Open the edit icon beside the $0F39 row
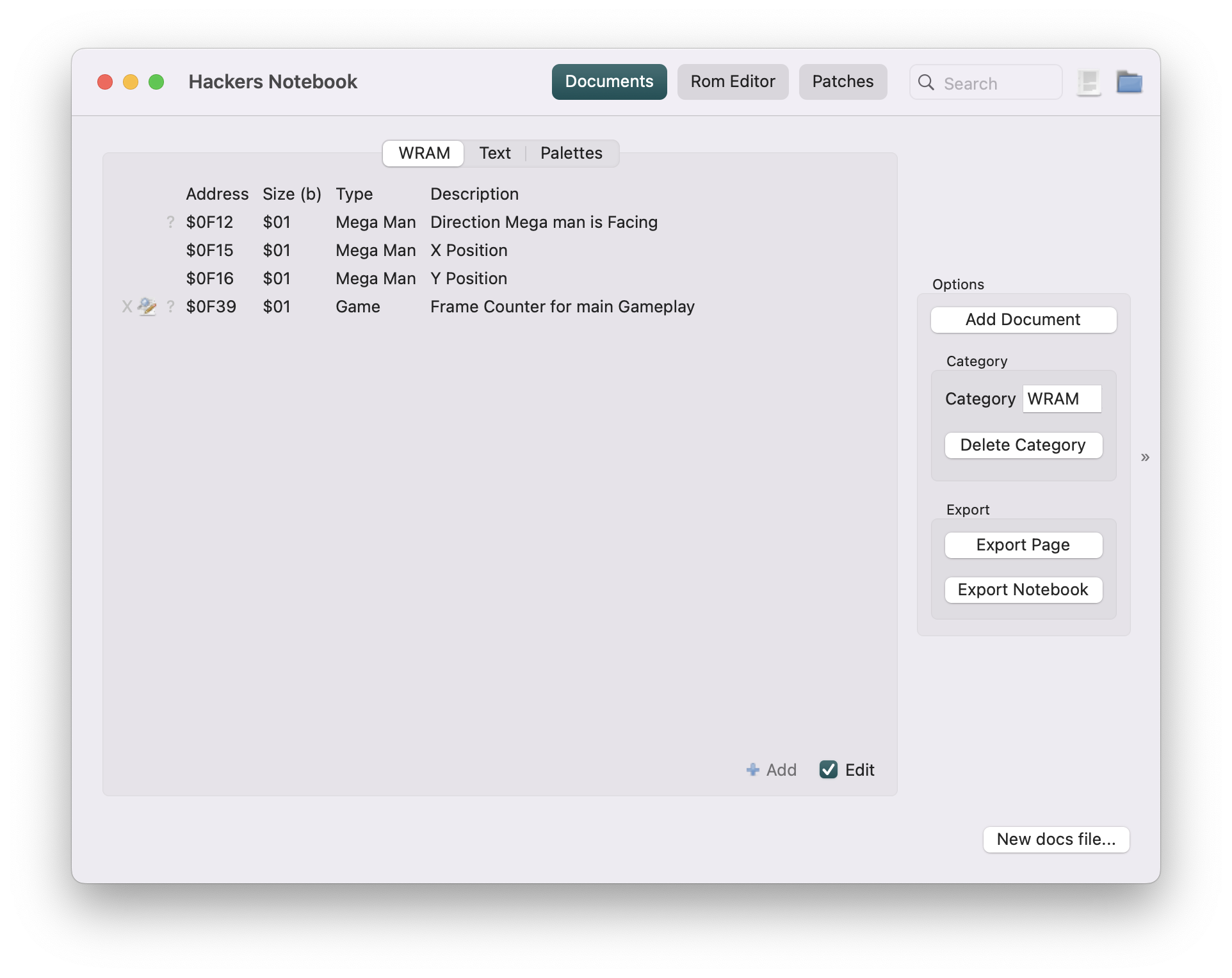The height and width of the screenshot is (978, 1232). pos(146,307)
